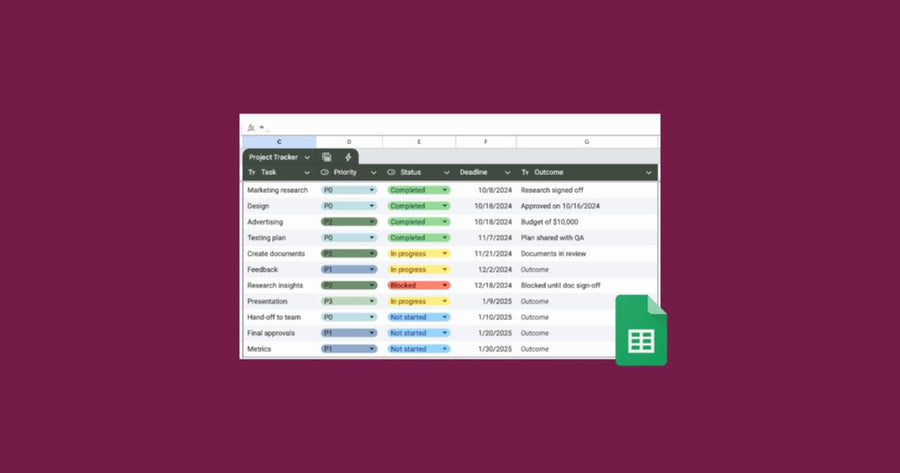
Task: Open priority dropdown for Testing plan
Action: click(x=349, y=238)
